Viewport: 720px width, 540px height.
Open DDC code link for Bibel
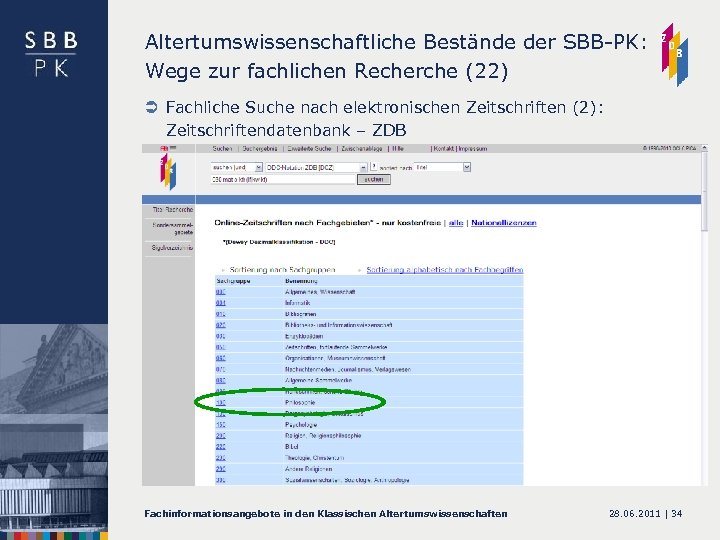220,447
